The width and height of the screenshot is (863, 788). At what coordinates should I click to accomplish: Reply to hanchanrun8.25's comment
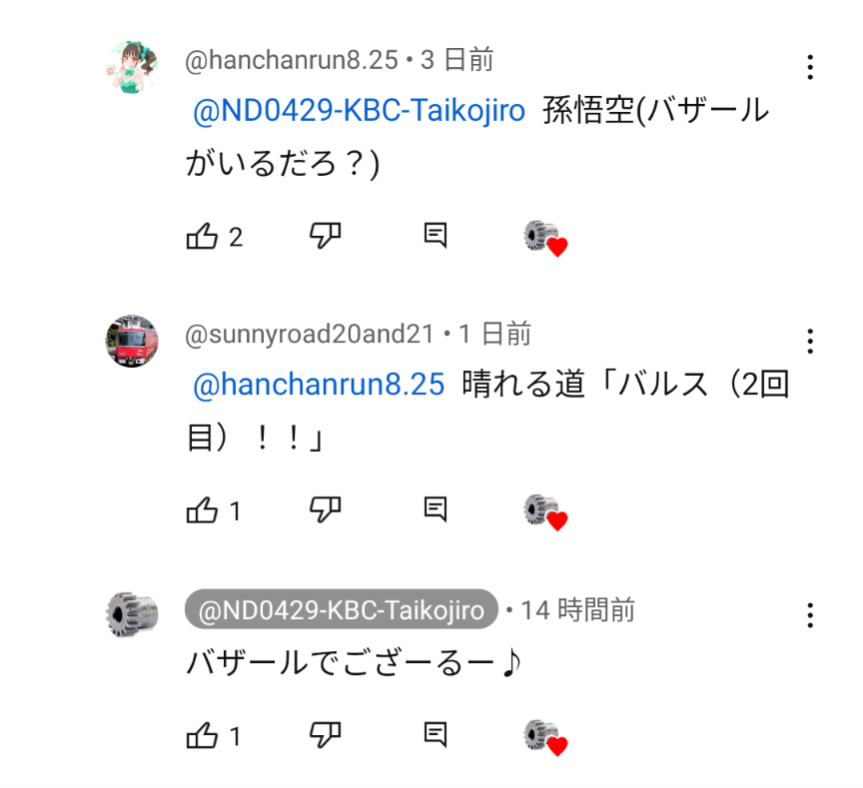(x=435, y=236)
